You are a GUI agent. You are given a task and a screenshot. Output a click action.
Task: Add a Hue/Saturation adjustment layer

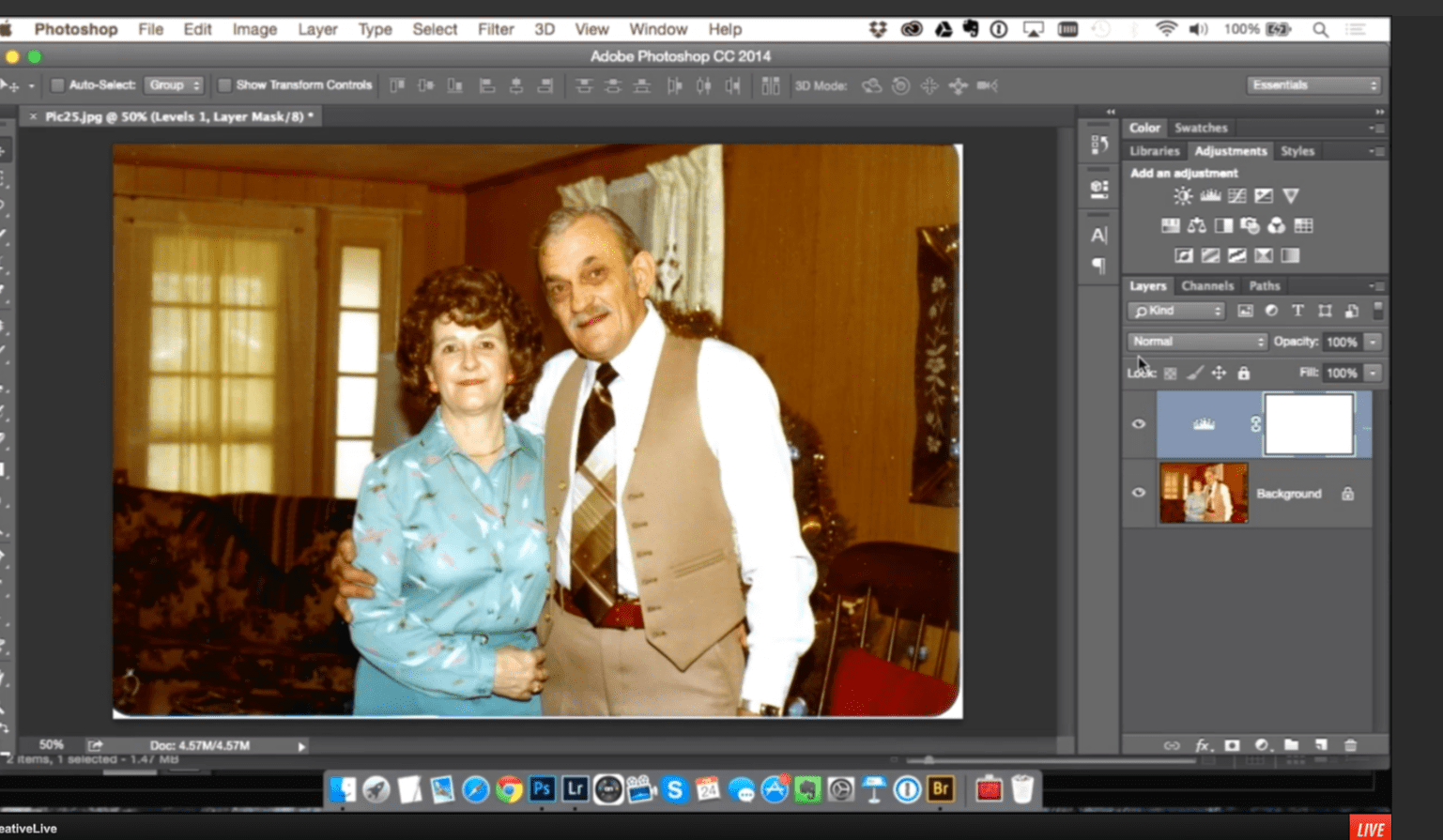1171,225
